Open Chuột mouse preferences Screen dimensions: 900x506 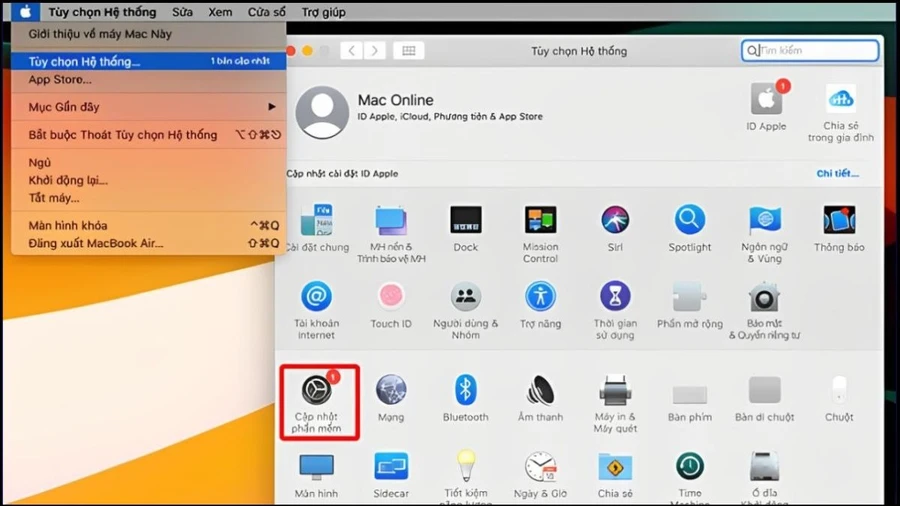[x=839, y=398]
